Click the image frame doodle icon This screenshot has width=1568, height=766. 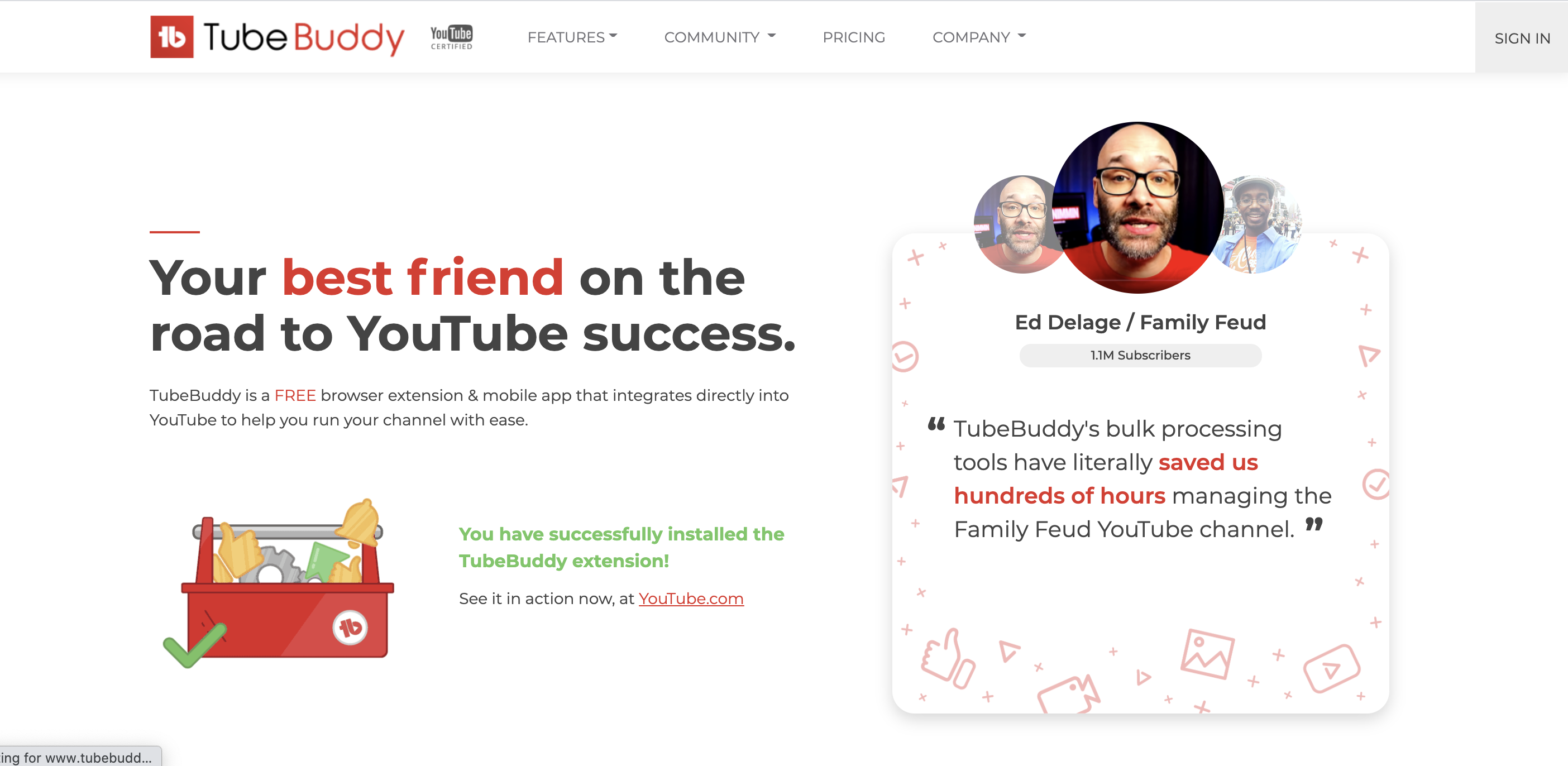point(1207,654)
